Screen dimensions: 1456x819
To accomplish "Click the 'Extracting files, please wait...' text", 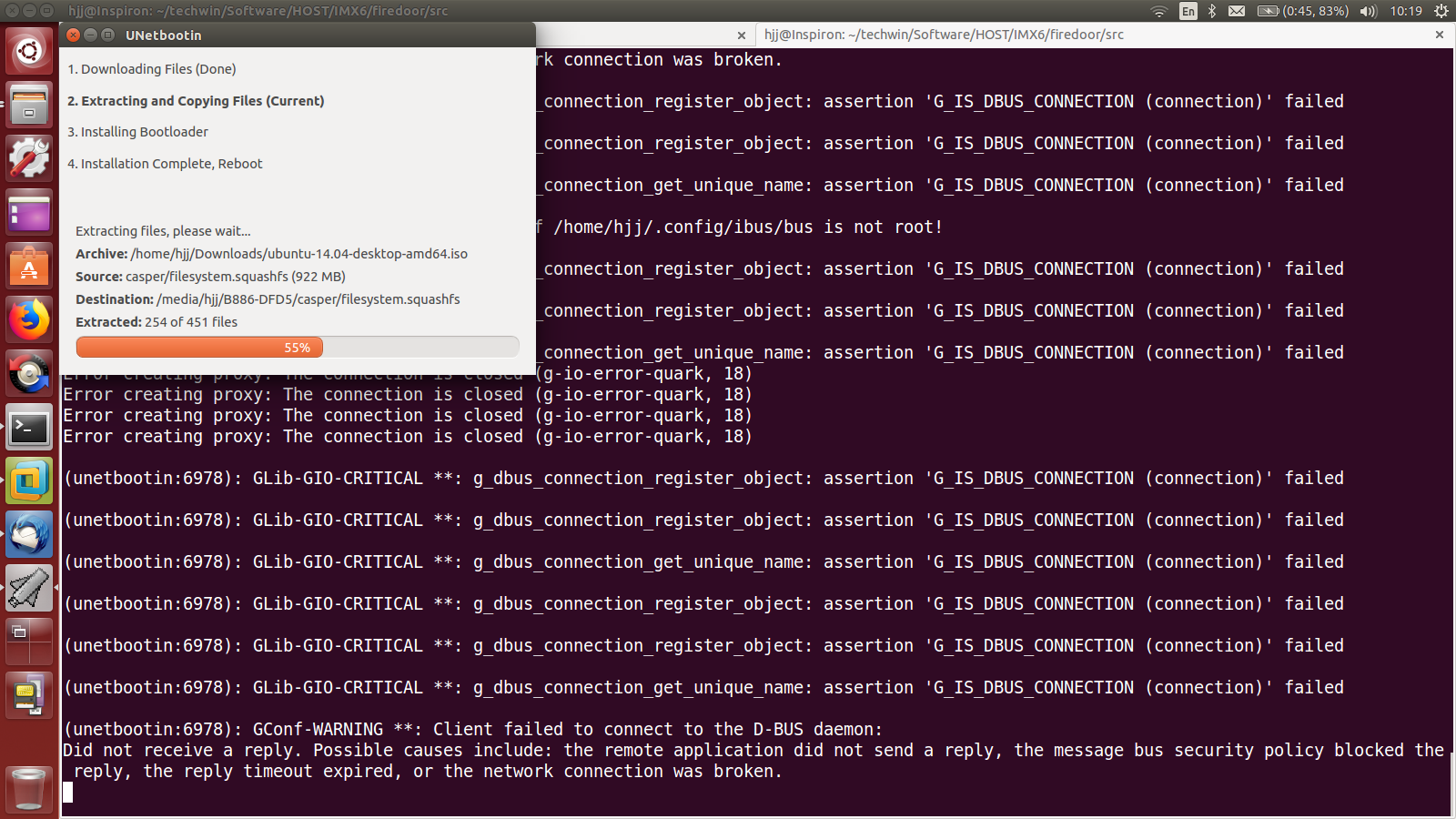I will 163,231.
